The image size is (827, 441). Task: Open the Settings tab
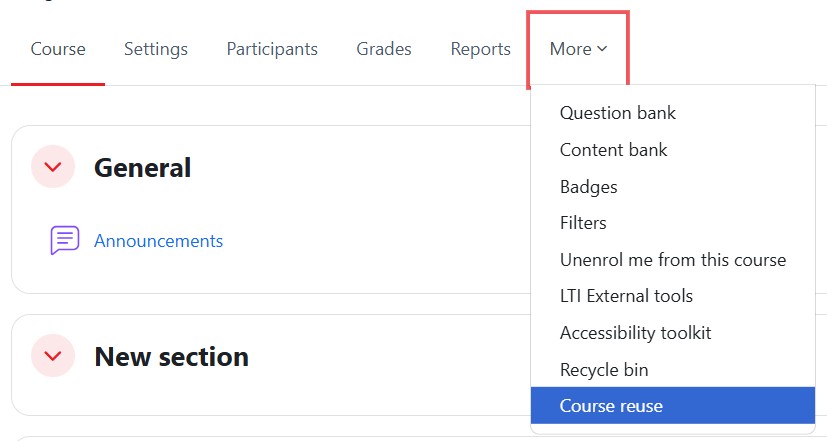pos(156,49)
